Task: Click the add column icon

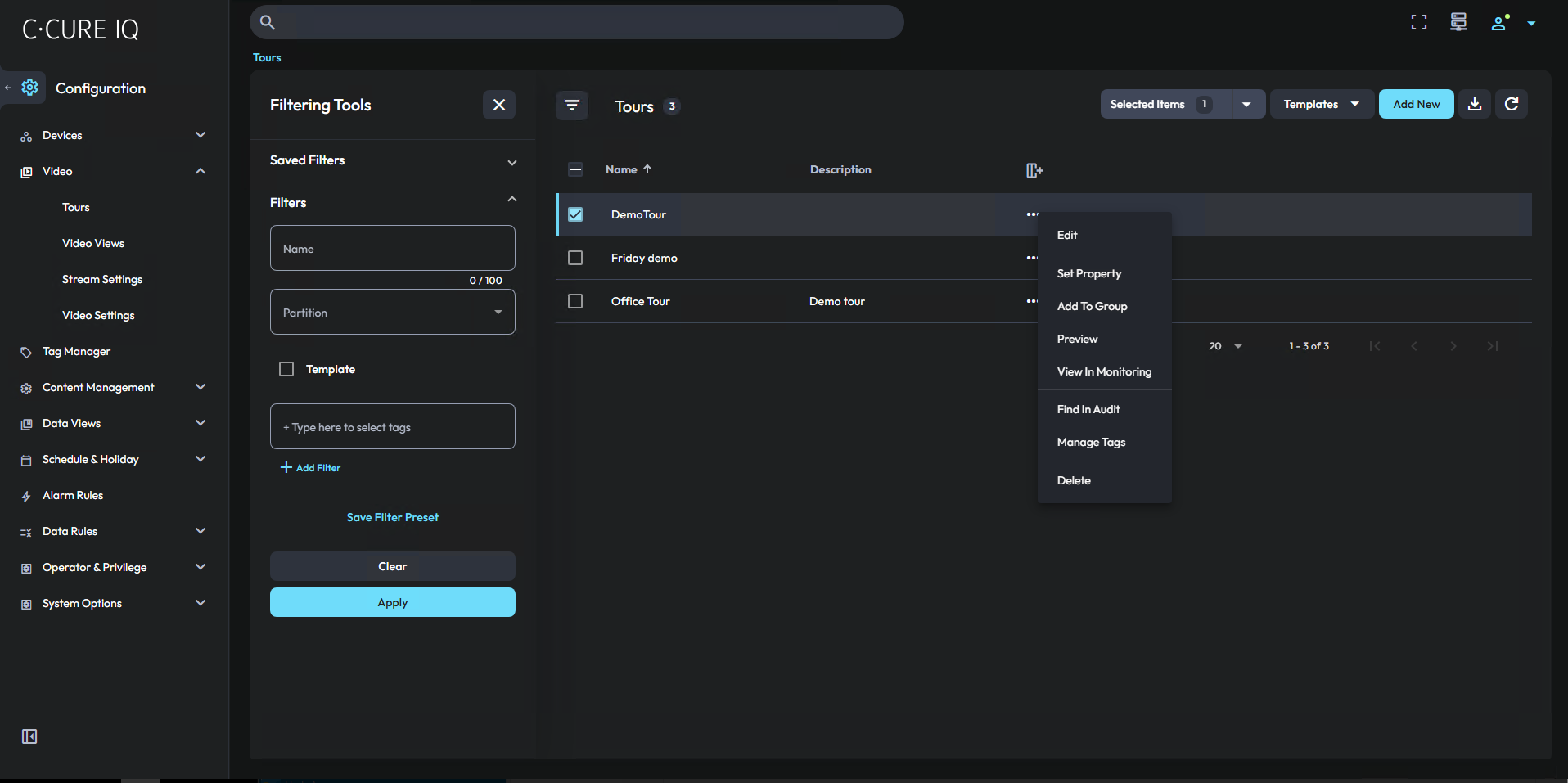Action: 1034,170
